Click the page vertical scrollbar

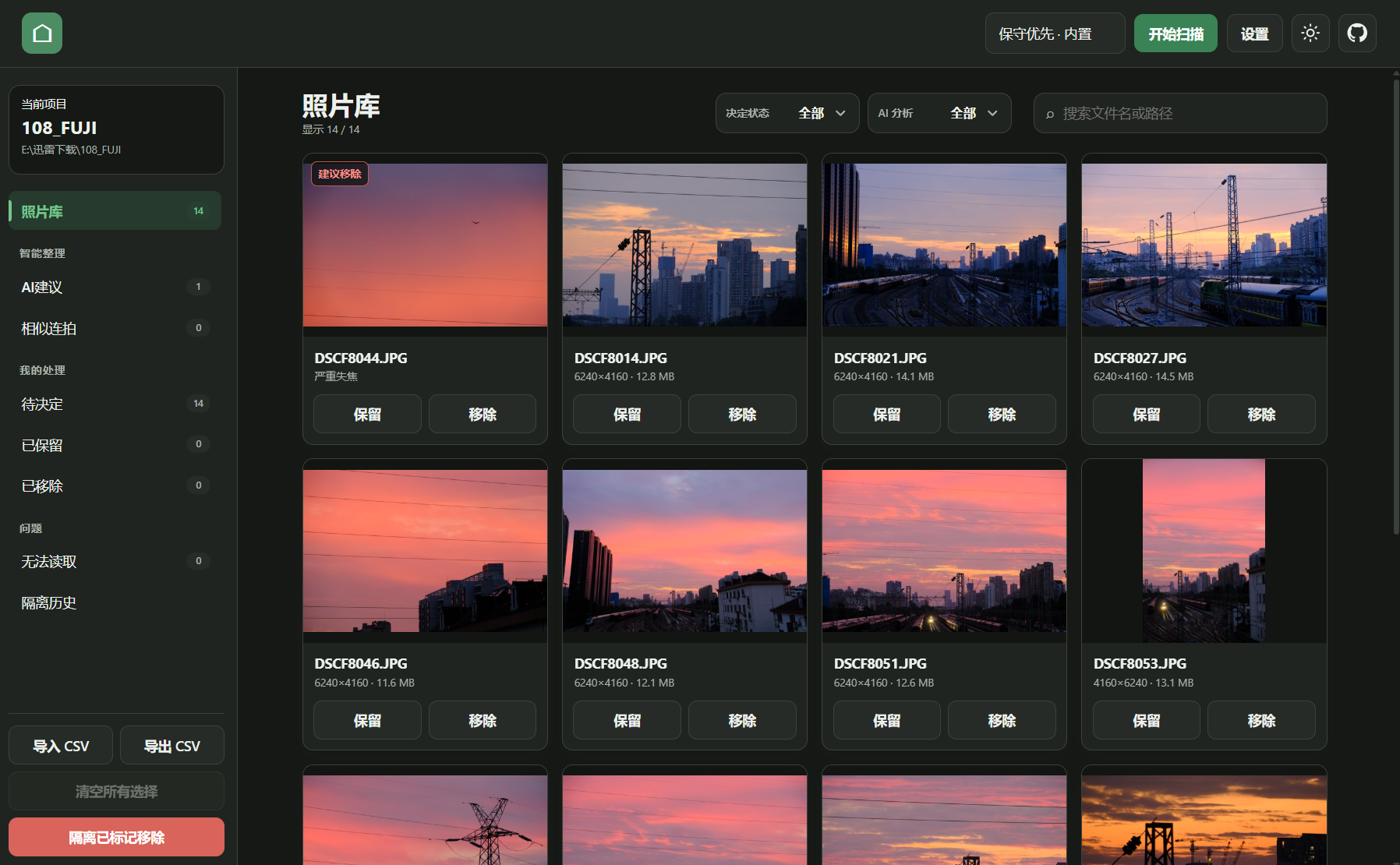[x=1395, y=307]
